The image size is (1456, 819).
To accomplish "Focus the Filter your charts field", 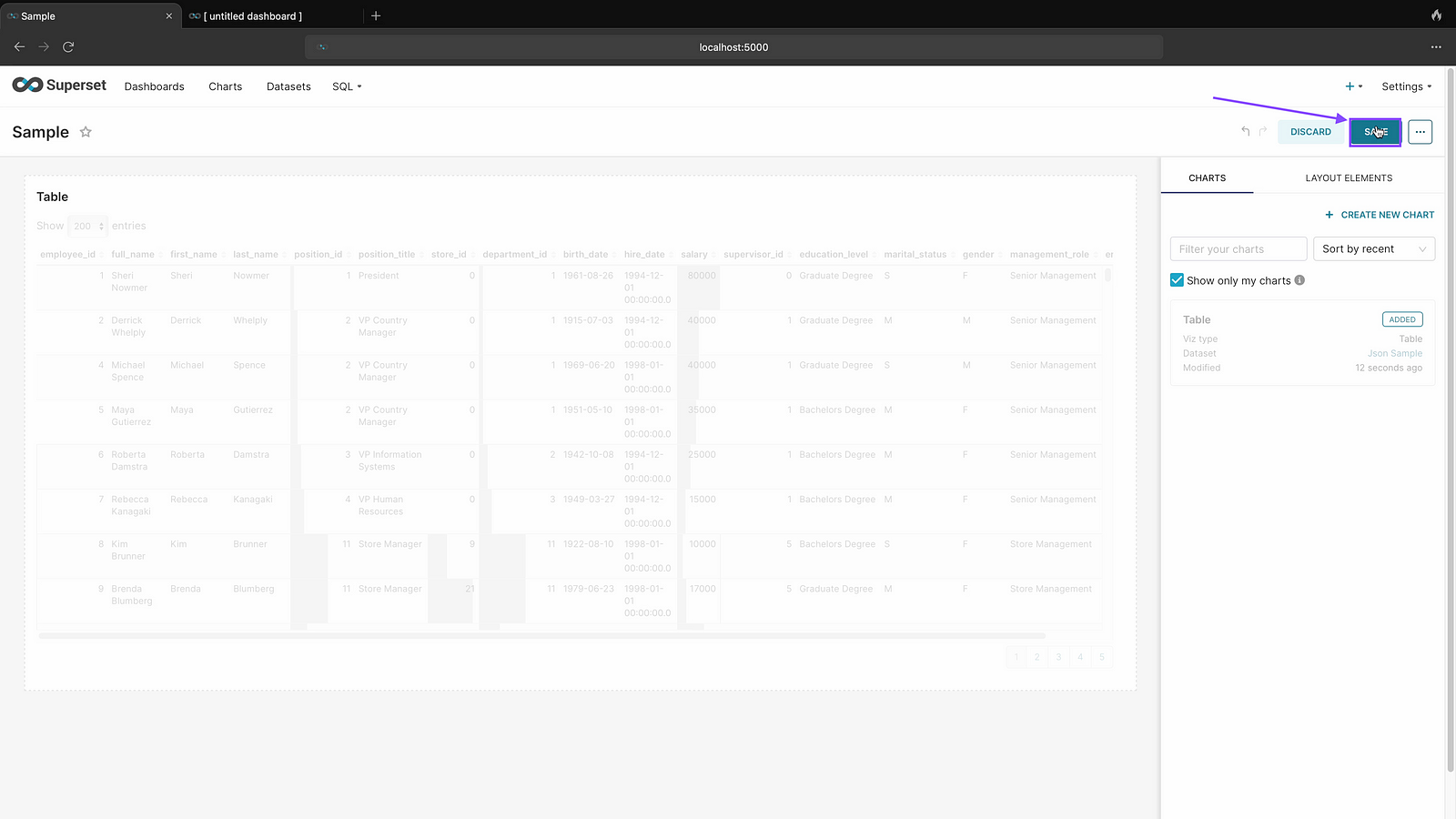I will click(1238, 249).
